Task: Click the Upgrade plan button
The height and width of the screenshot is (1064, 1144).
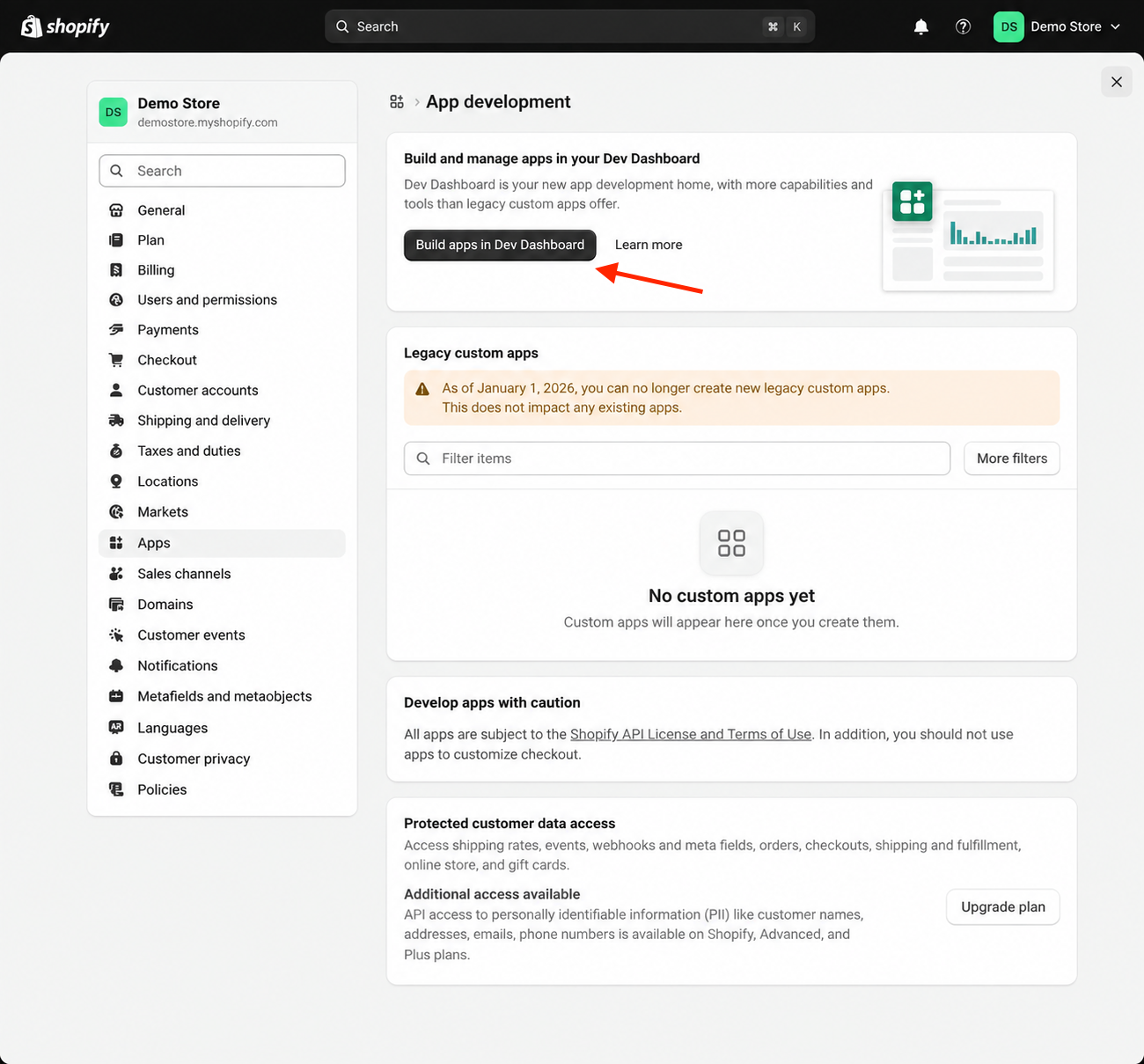Action: [1003, 907]
